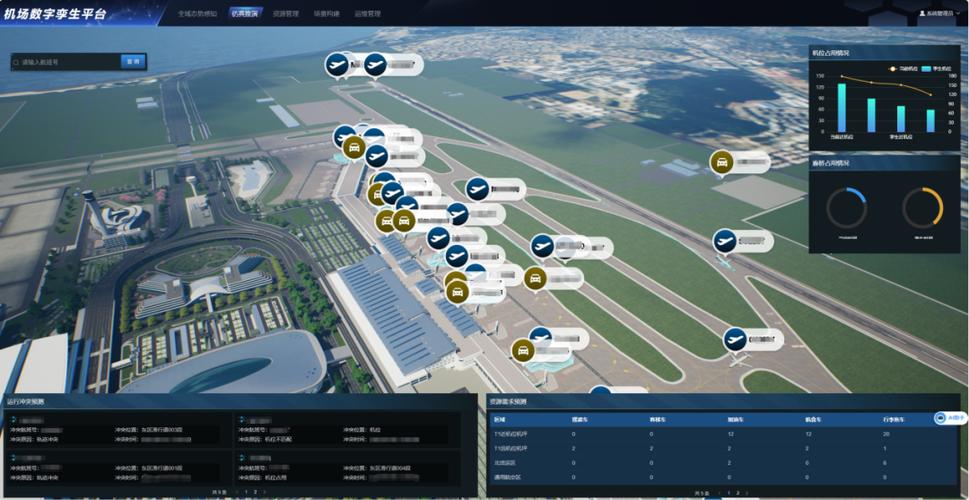The width and height of the screenshot is (969, 500).
Task: Click the 行李拖车 column header
Action: (x=894, y=419)
